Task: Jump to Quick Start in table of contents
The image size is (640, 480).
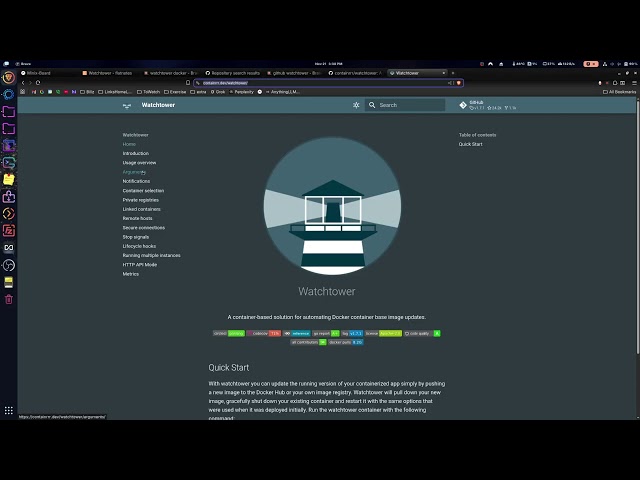Action: pyautogui.click(x=470, y=144)
